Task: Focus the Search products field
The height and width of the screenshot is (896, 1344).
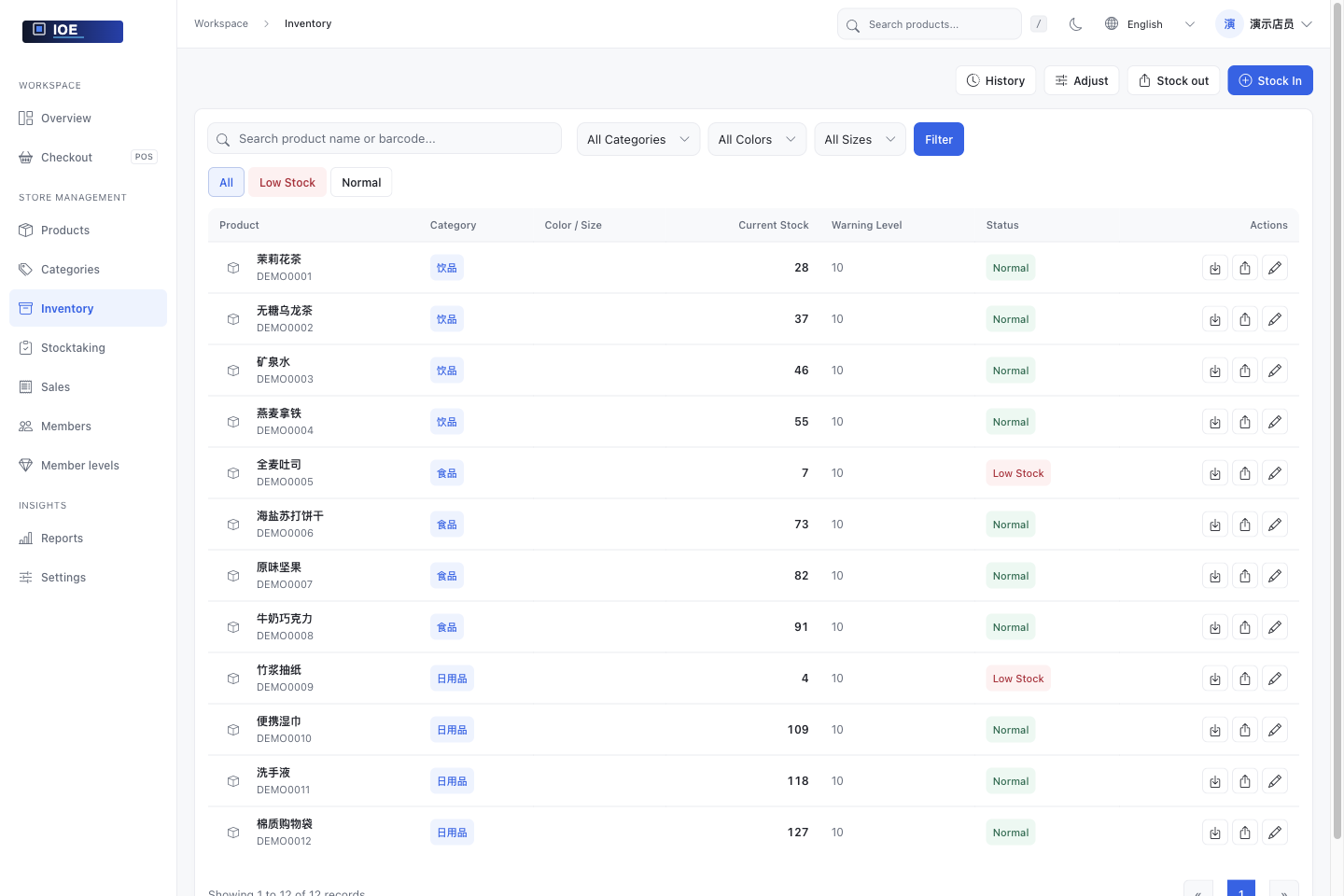Action: point(930,24)
